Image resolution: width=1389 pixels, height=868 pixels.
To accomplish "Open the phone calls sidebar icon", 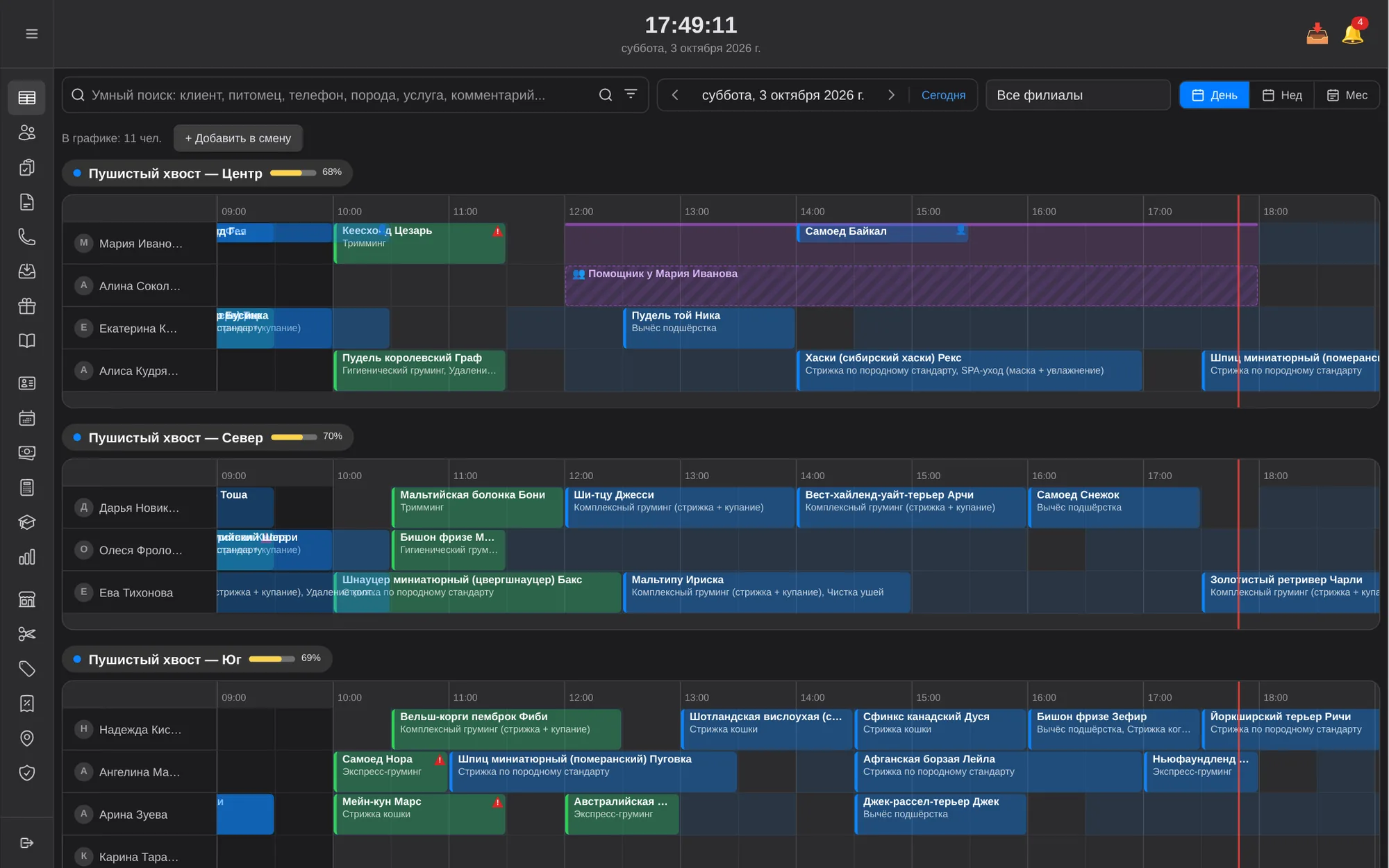I will pos(26,237).
